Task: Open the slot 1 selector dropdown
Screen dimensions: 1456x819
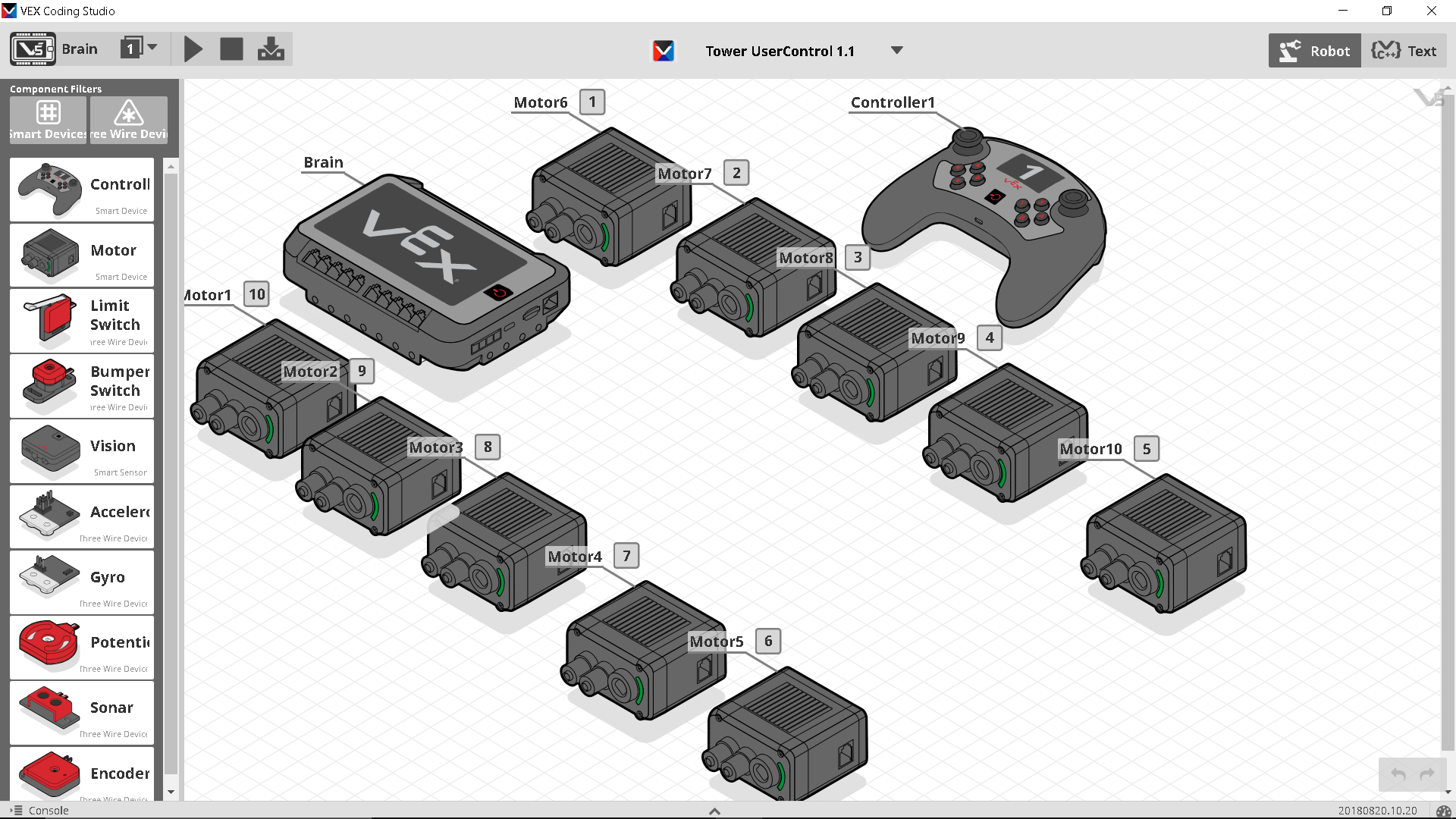Action: tap(139, 49)
